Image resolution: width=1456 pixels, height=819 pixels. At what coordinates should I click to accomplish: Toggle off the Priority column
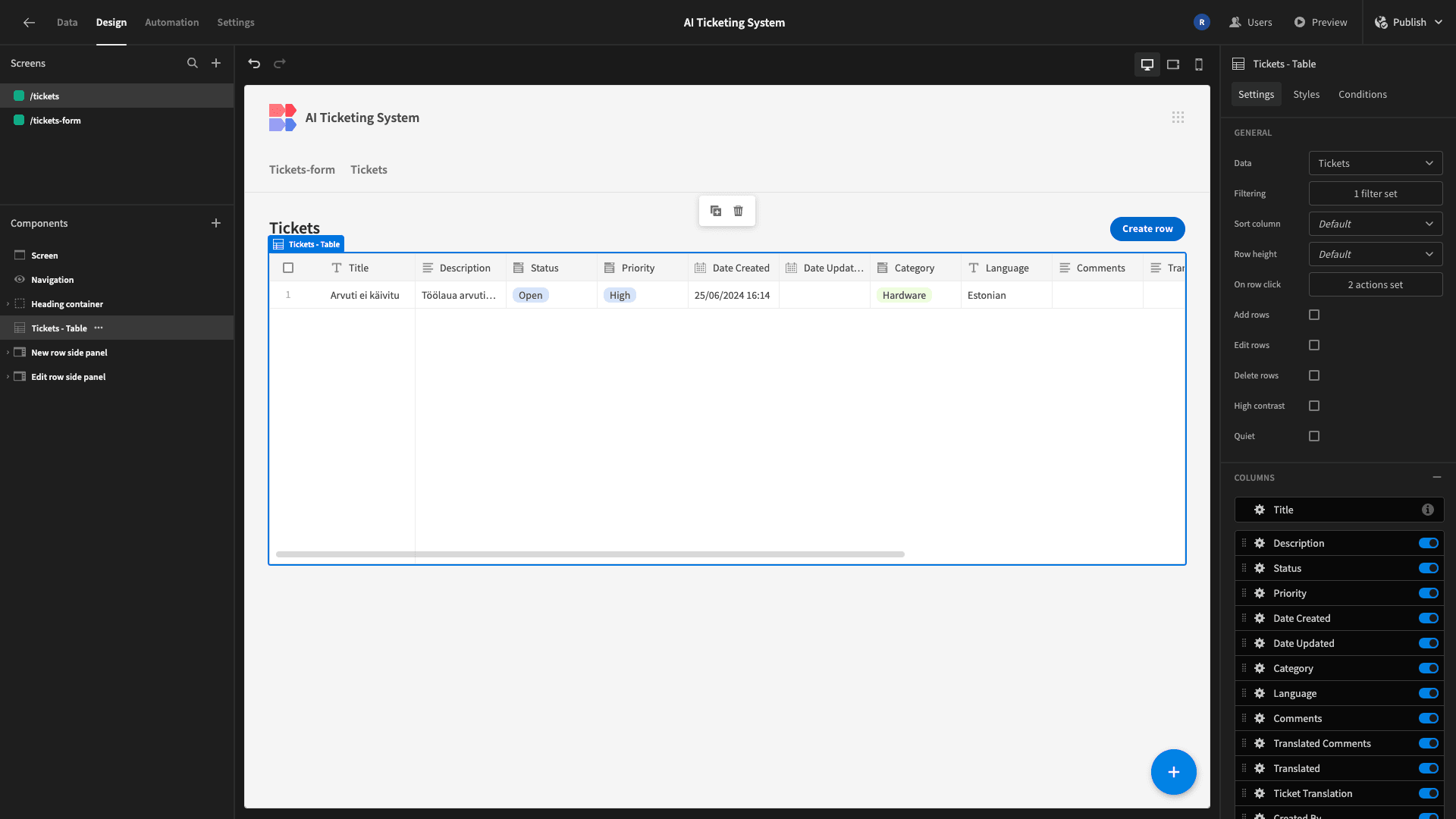(x=1429, y=594)
